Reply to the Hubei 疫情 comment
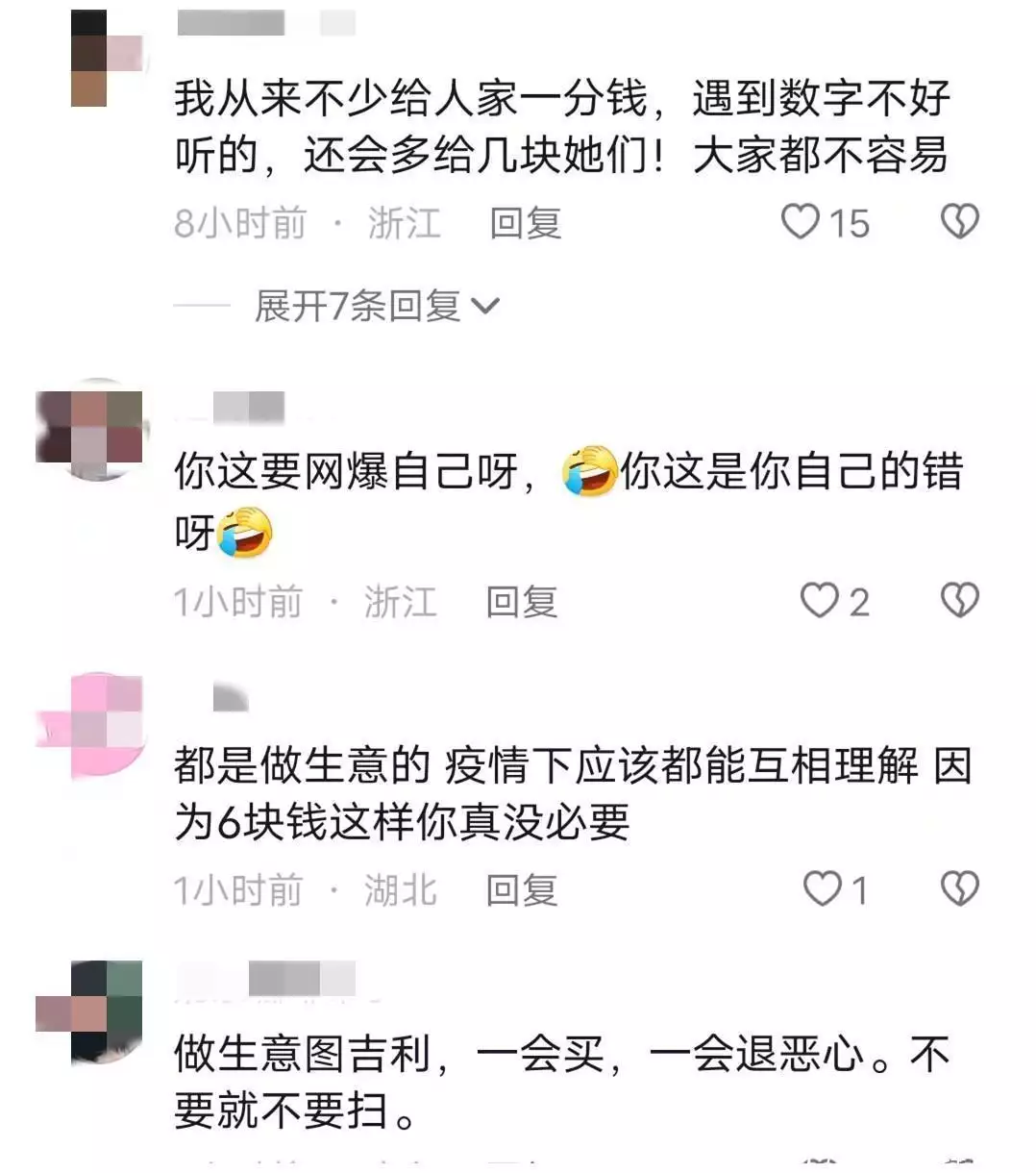Screen dimensions: 1036x1173 [x=521, y=889]
